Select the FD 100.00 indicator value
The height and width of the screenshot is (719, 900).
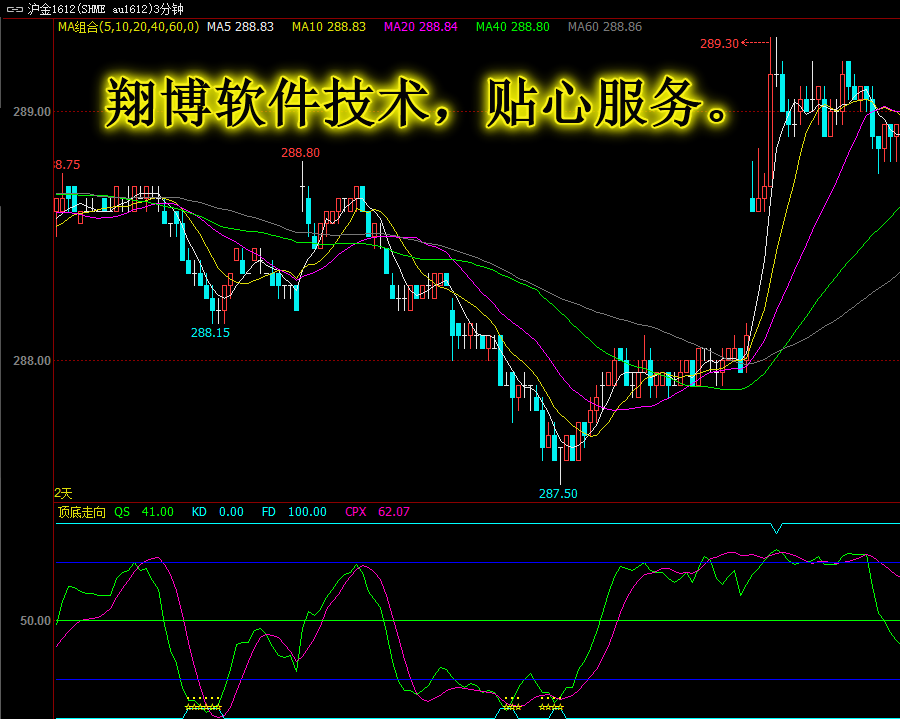coord(294,512)
